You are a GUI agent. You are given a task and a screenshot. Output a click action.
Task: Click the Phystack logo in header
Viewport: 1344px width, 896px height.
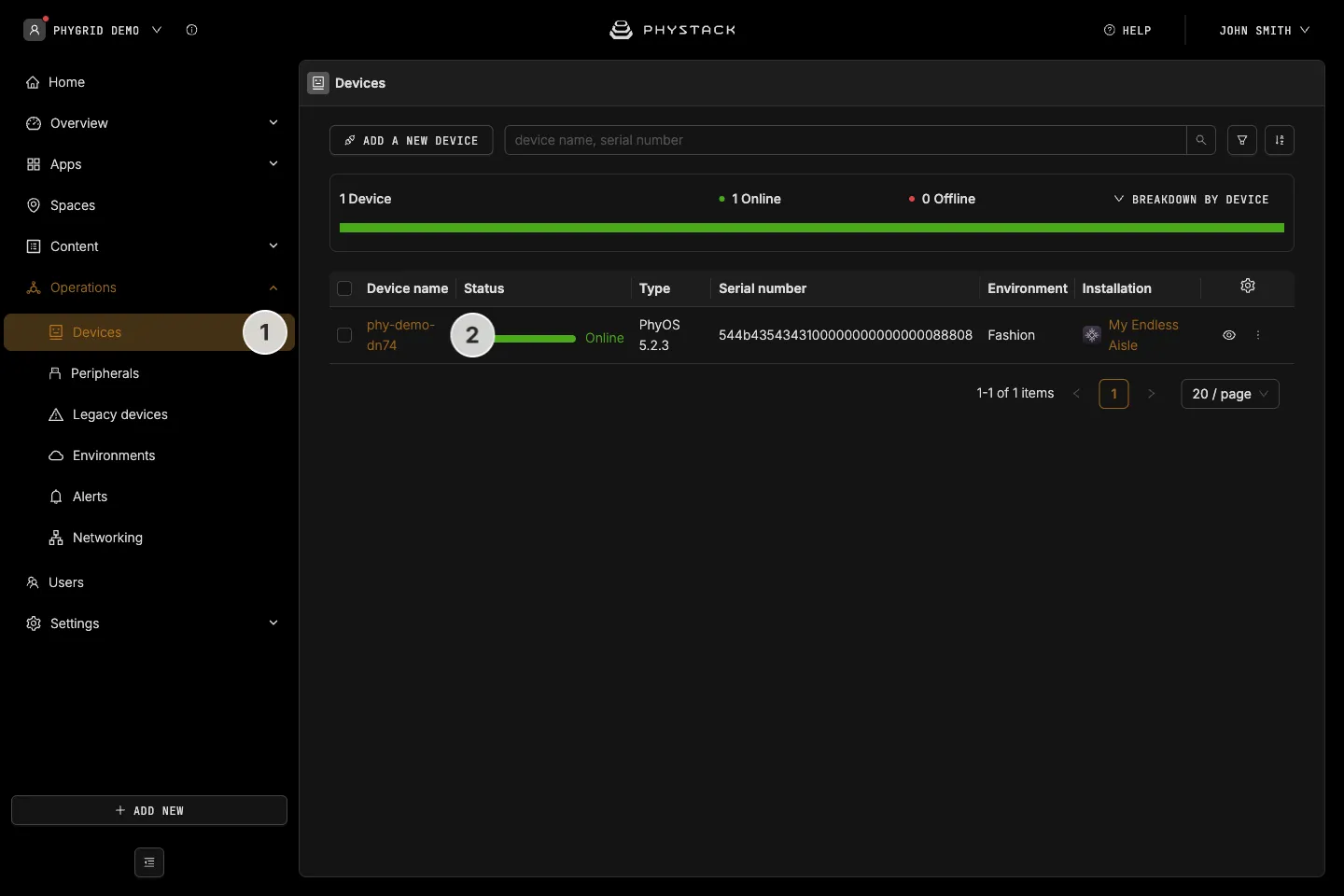point(672,30)
